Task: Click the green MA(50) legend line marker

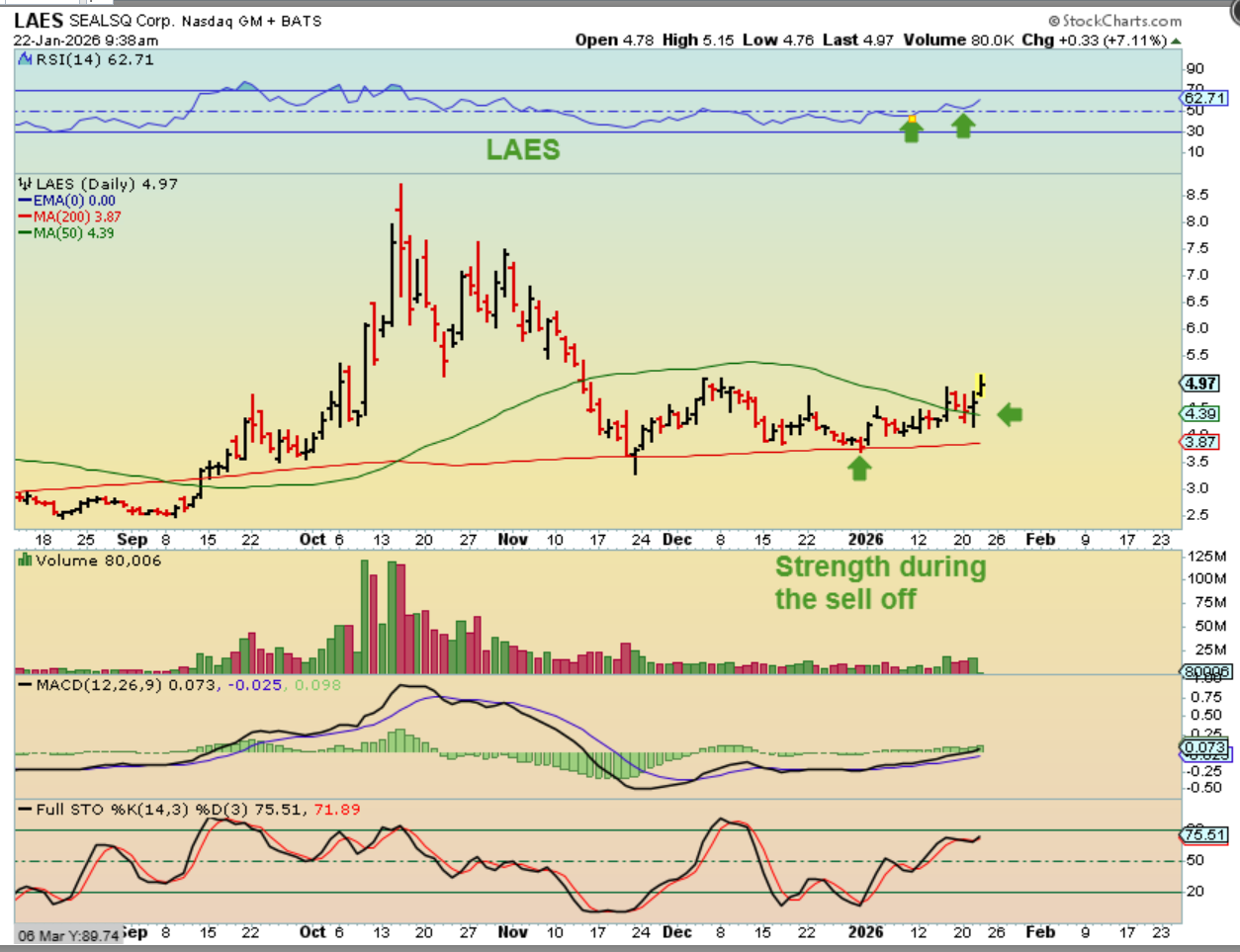Action: coord(26,233)
